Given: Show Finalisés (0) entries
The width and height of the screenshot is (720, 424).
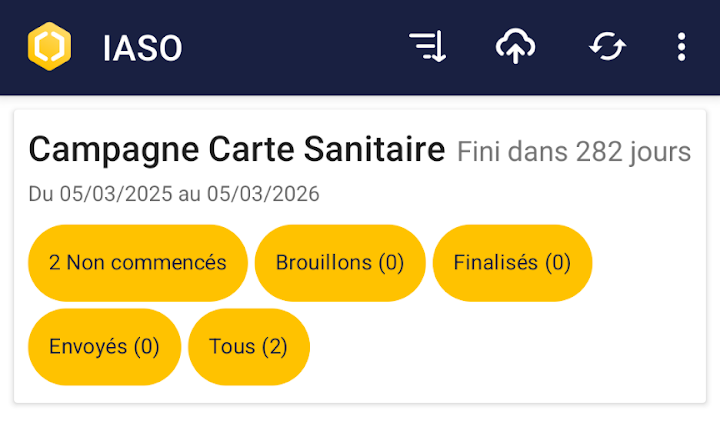Looking at the screenshot, I should [512, 263].
